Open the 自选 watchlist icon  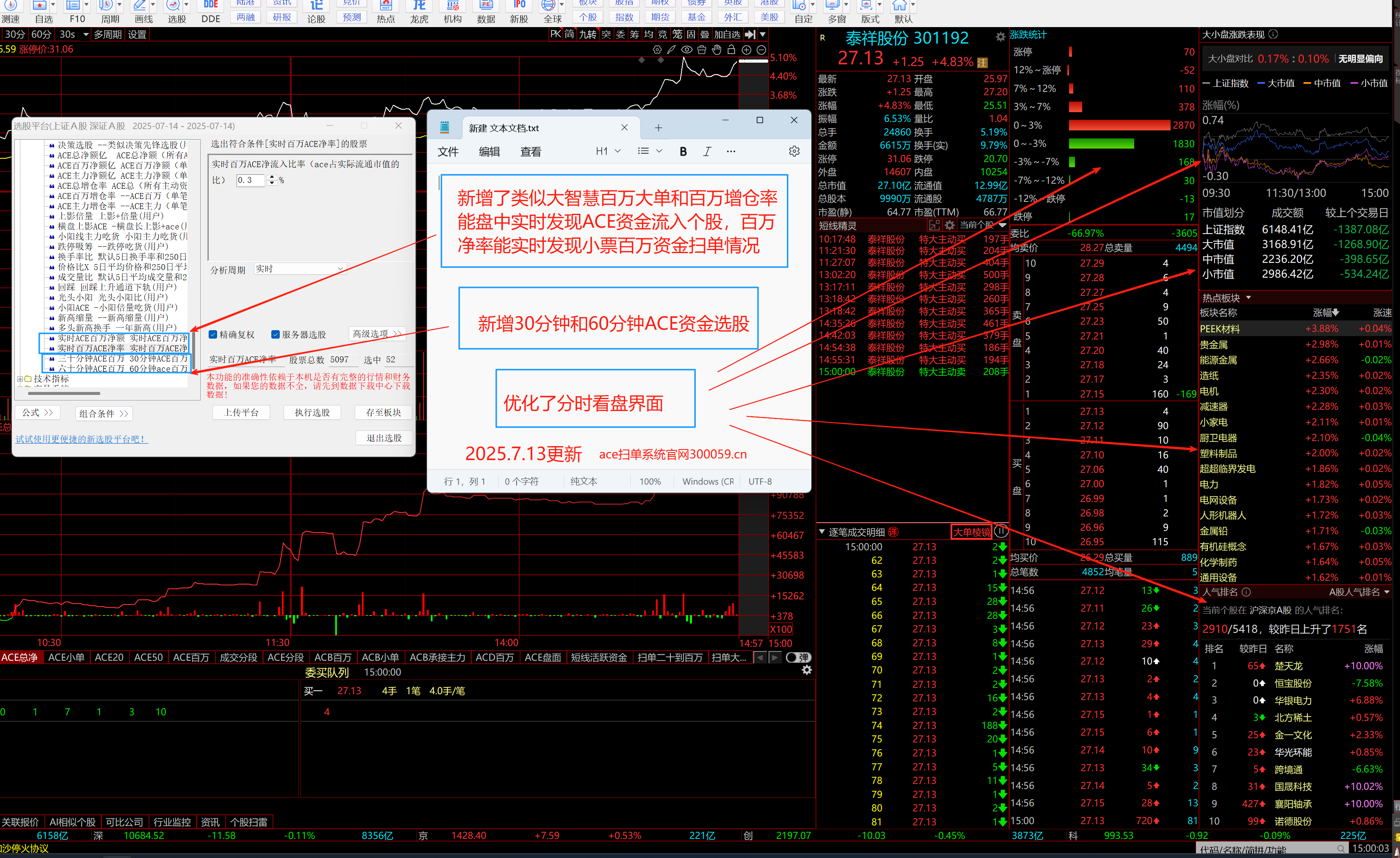click(x=43, y=11)
